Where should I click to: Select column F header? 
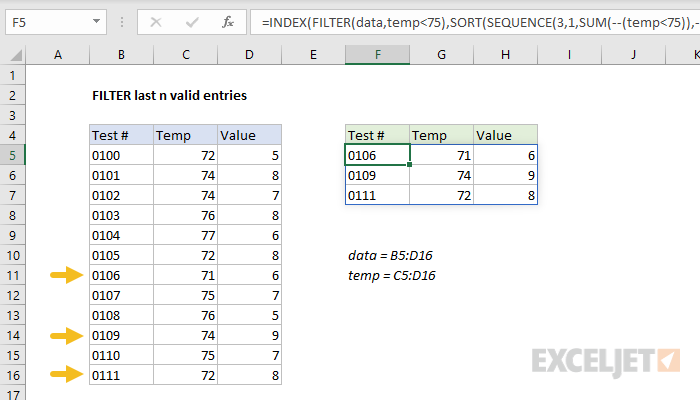[377, 55]
